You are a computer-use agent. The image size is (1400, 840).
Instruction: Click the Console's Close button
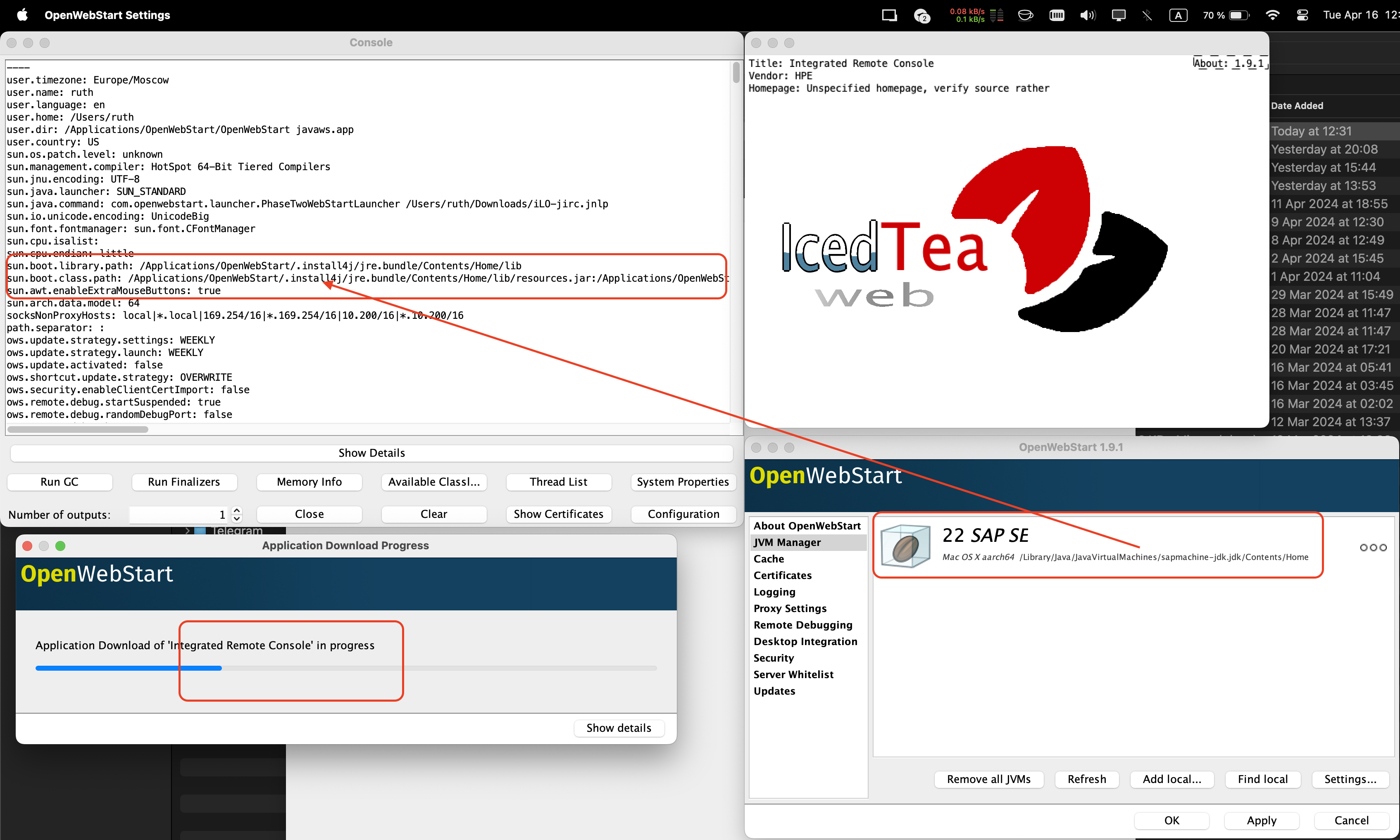coord(309,514)
